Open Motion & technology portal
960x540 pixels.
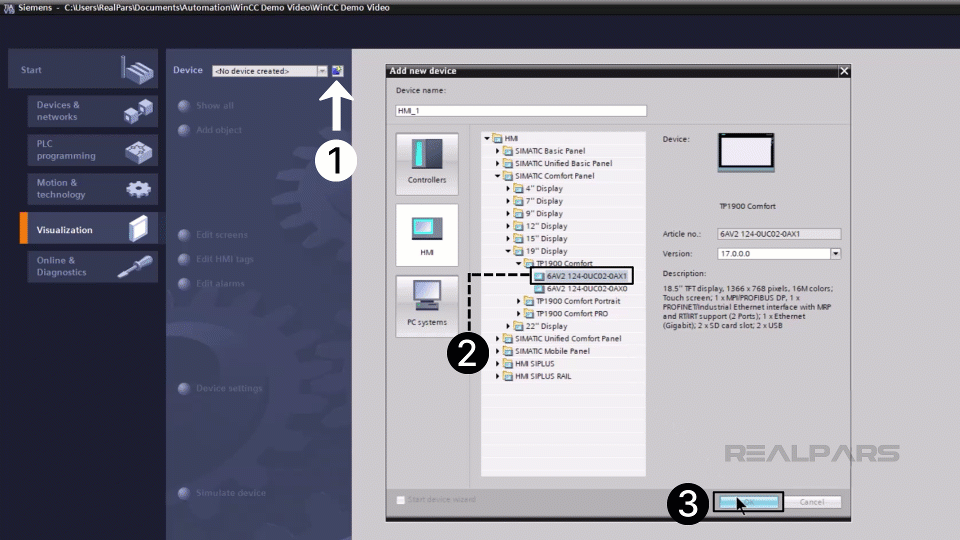coord(92,189)
